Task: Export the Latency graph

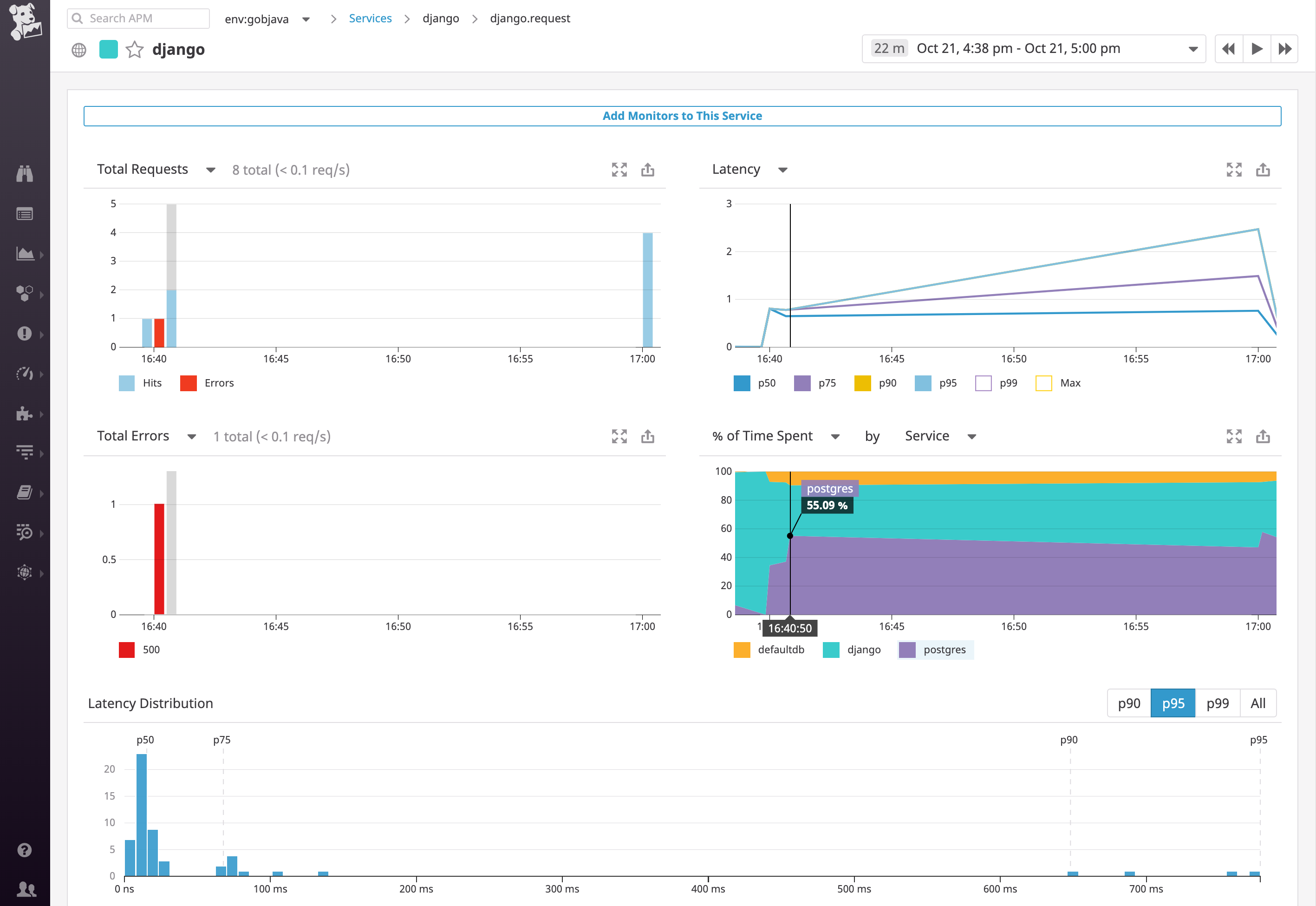Action: 1263,169
